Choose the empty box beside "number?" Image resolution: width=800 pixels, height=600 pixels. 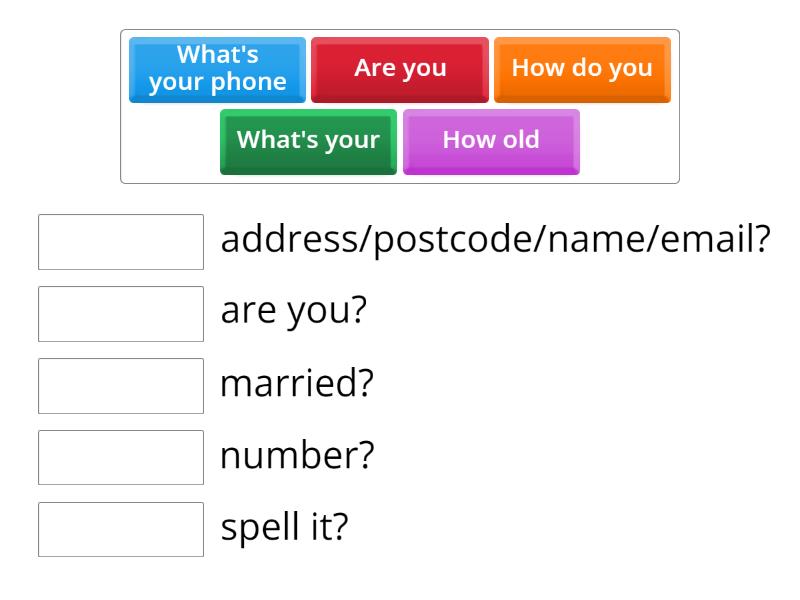(x=121, y=458)
